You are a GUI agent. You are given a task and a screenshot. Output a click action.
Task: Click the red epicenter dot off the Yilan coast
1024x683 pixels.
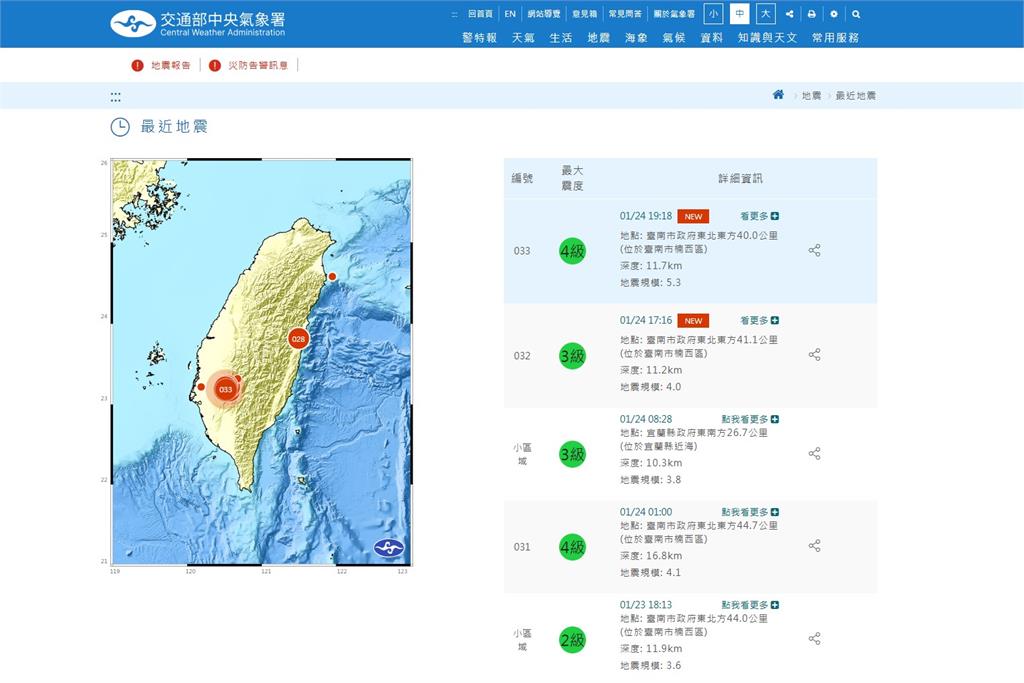point(332,277)
